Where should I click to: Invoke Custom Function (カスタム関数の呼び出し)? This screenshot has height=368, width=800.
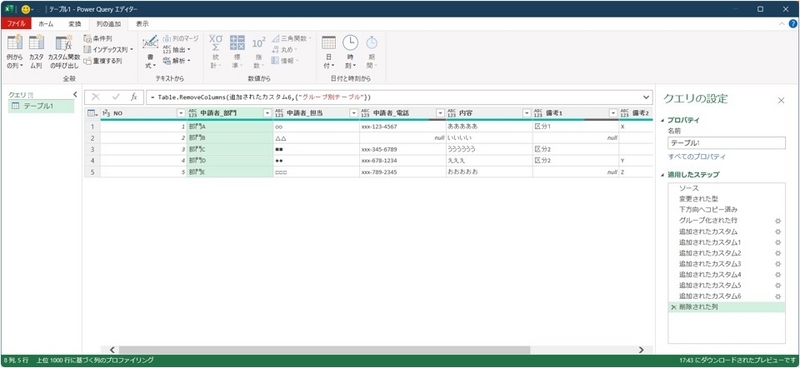64,52
